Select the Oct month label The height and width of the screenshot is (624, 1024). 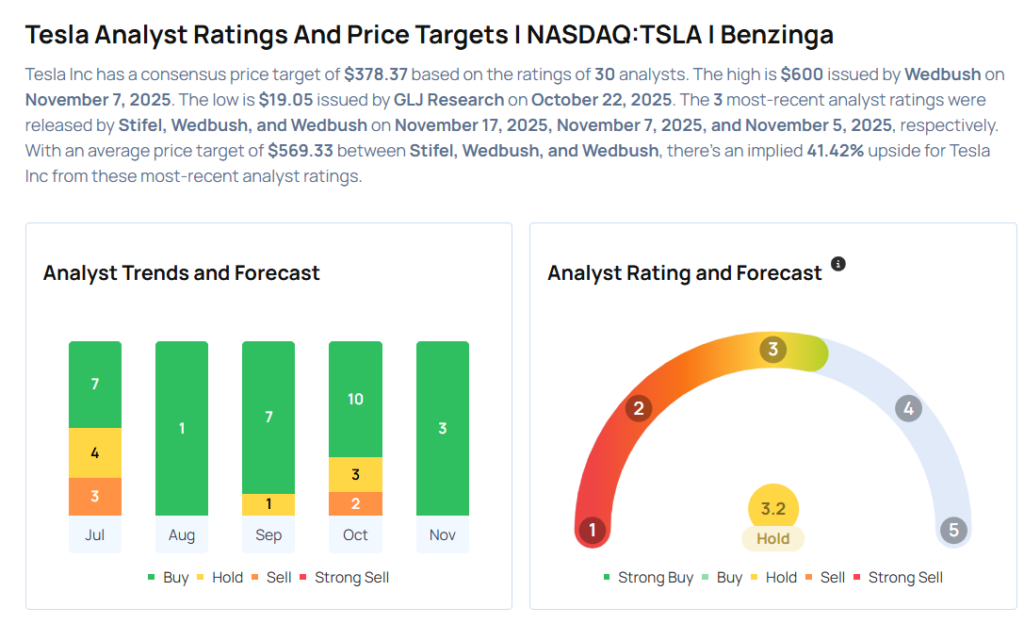pos(355,535)
